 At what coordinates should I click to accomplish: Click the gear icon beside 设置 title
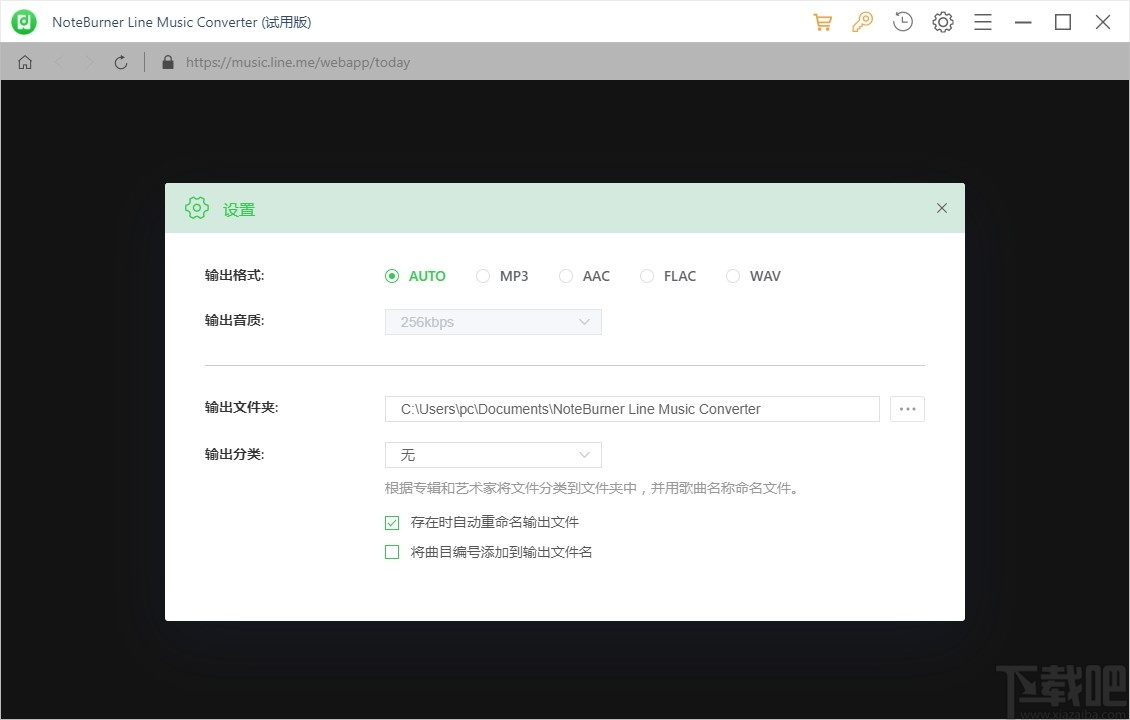click(x=197, y=208)
